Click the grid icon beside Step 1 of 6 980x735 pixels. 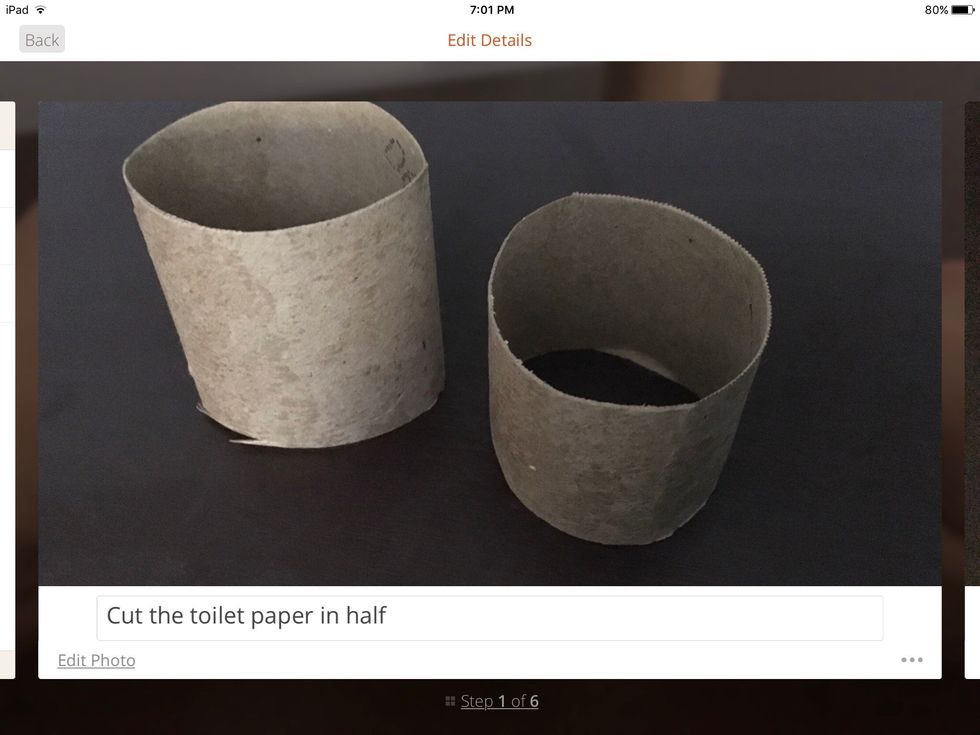pos(450,701)
